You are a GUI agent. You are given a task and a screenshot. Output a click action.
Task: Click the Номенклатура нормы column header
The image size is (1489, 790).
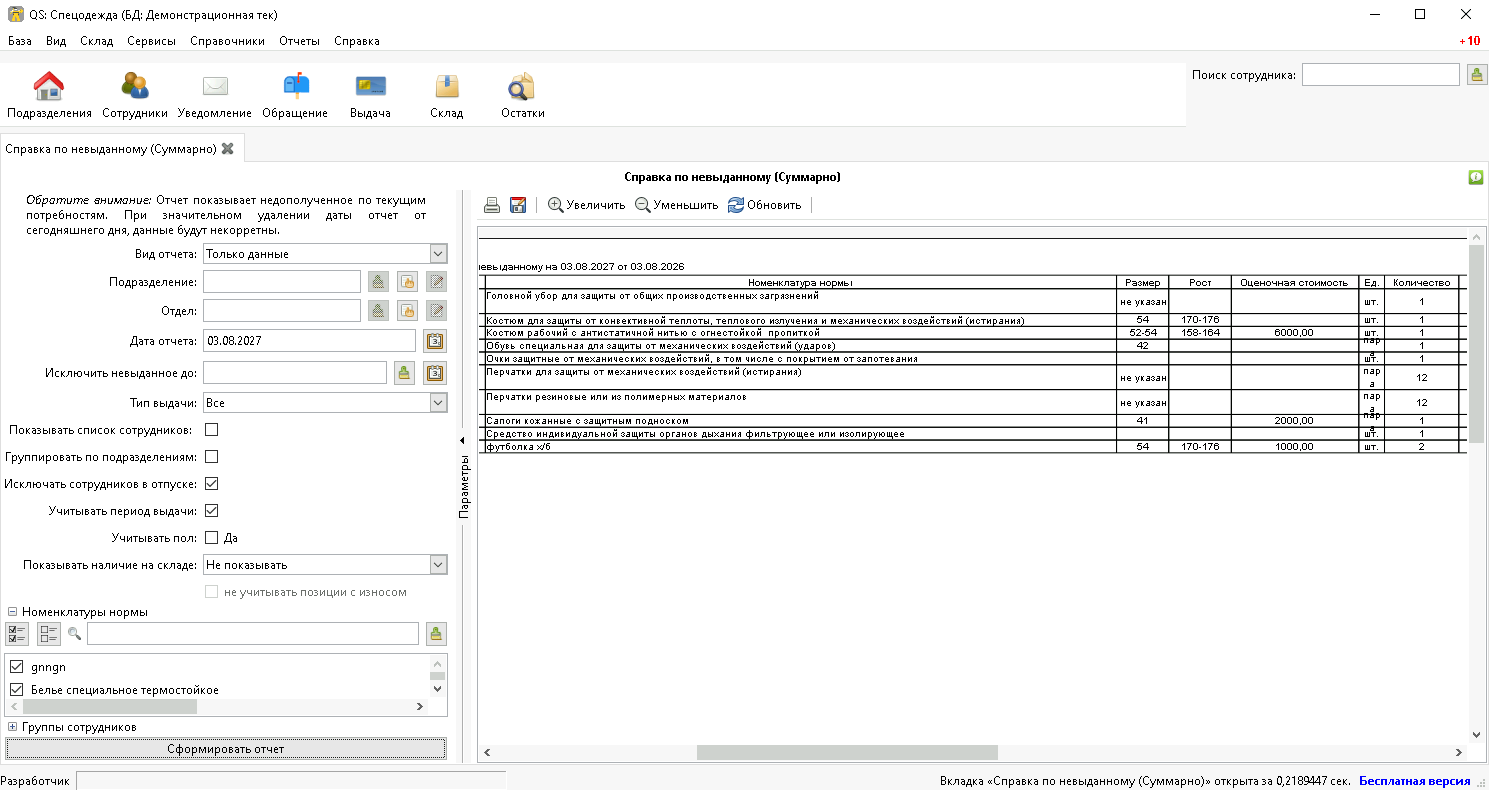click(800, 283)
